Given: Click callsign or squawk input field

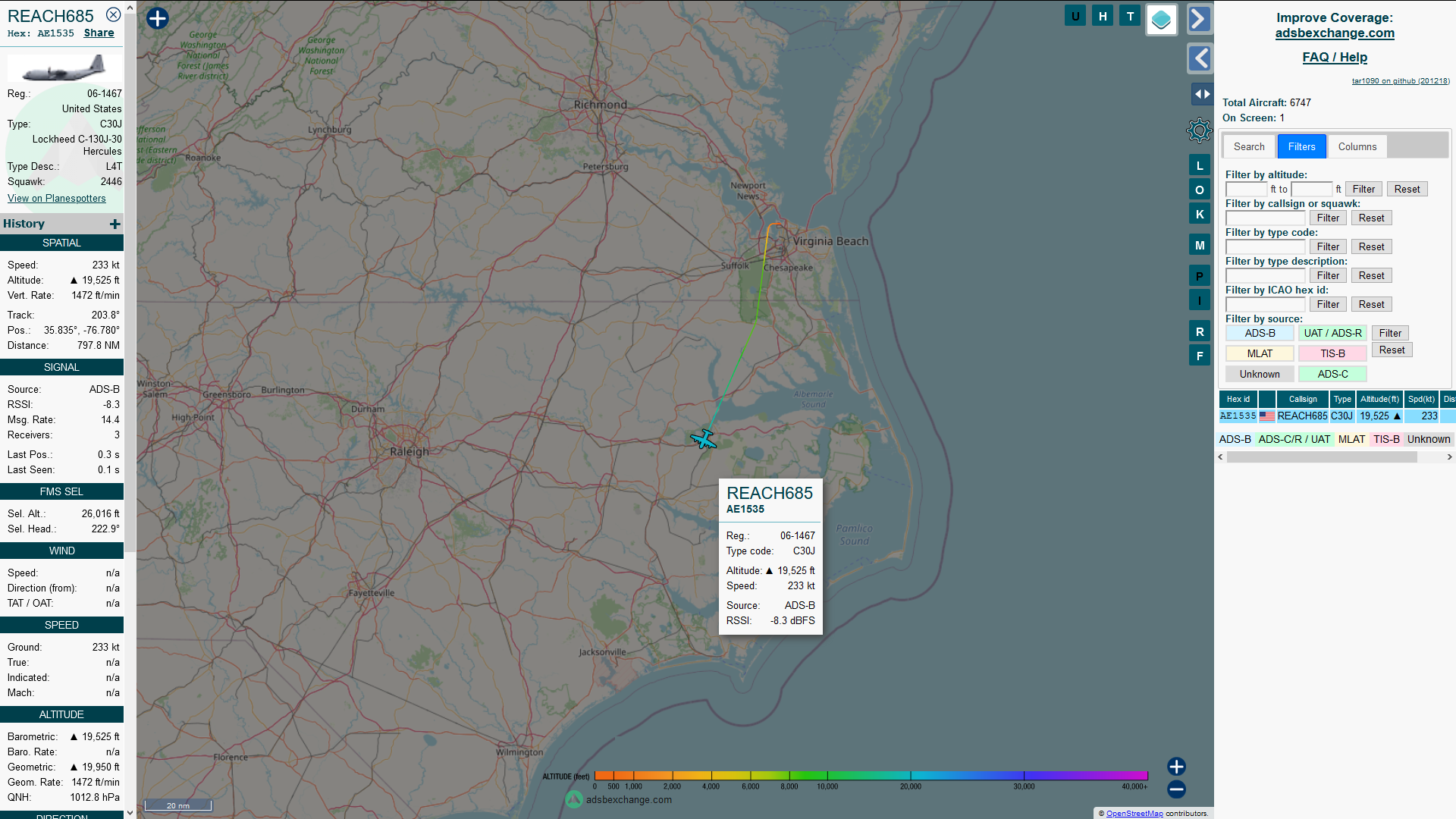Looking at the screenshot, I should click(1265, 218).
